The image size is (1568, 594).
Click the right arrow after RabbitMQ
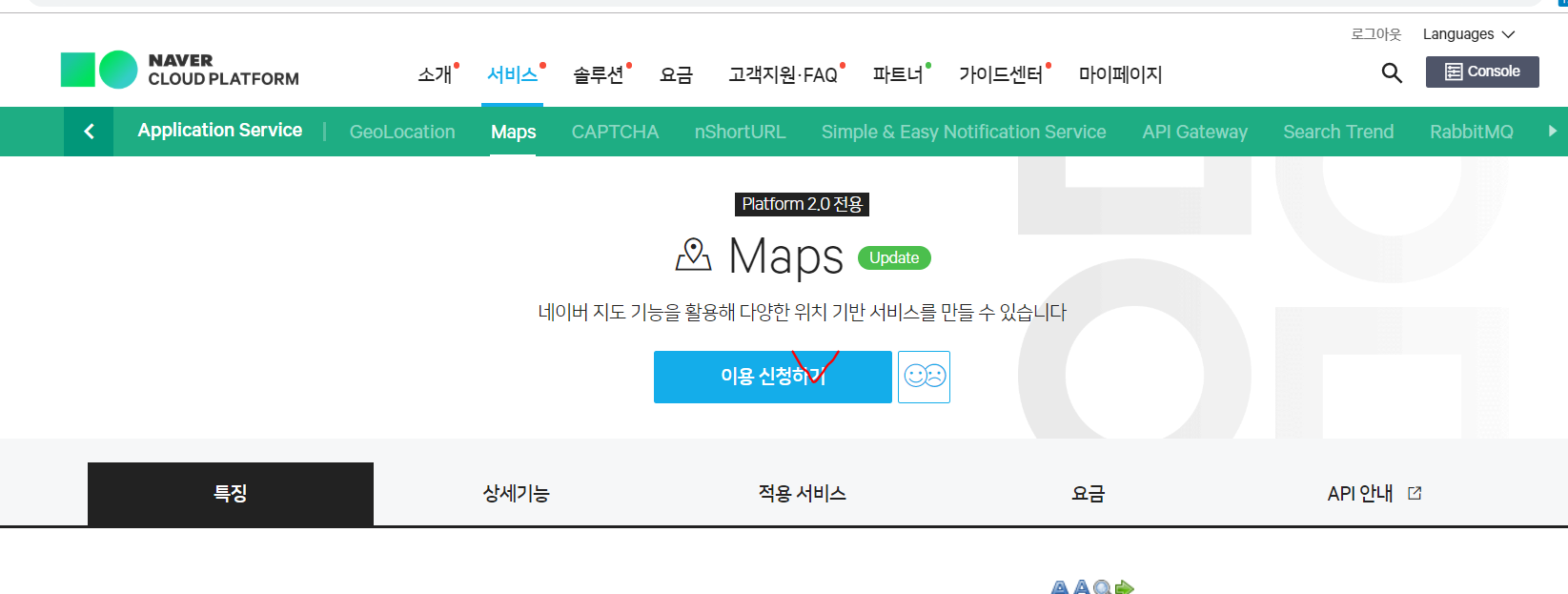click(x=1552, y=132)
